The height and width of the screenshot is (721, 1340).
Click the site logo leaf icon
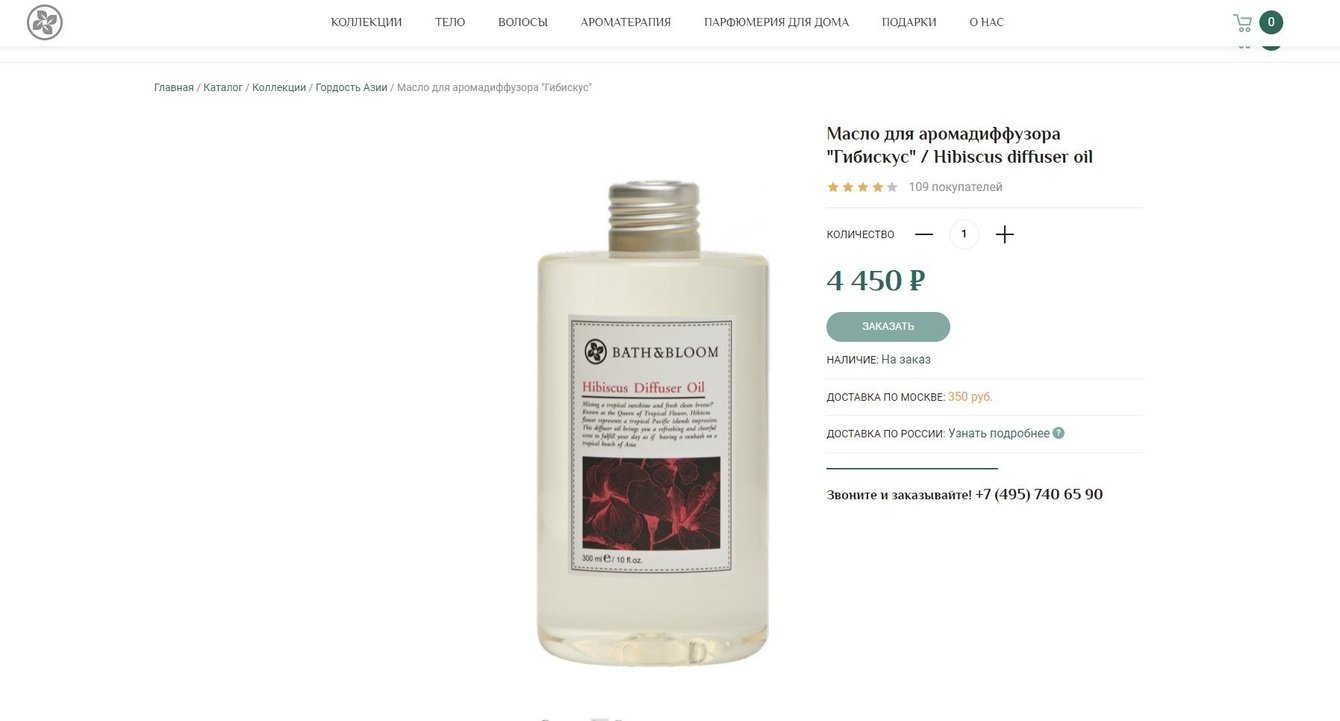(45, 22)
